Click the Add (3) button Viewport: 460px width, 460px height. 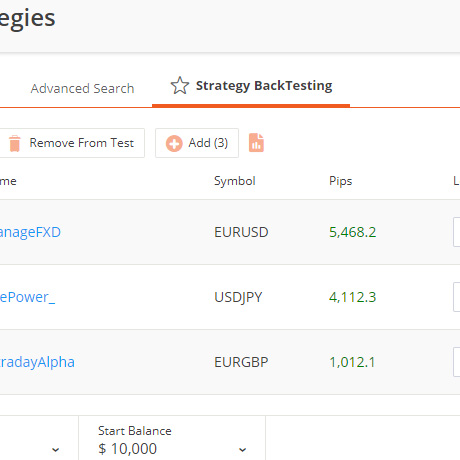197,143
